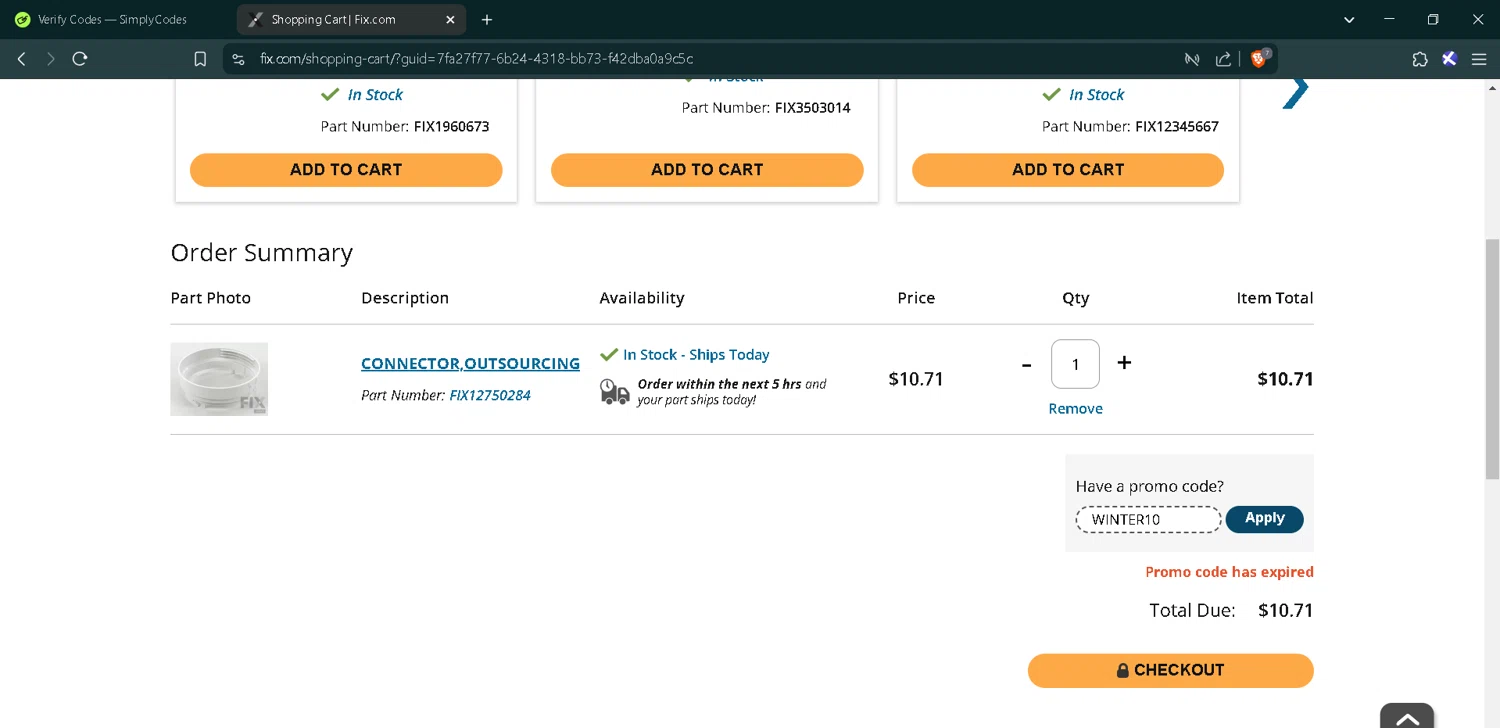1500x728 pixels.
Task: Go back with the browser back arrow
Action: click(x=21, y=59)
